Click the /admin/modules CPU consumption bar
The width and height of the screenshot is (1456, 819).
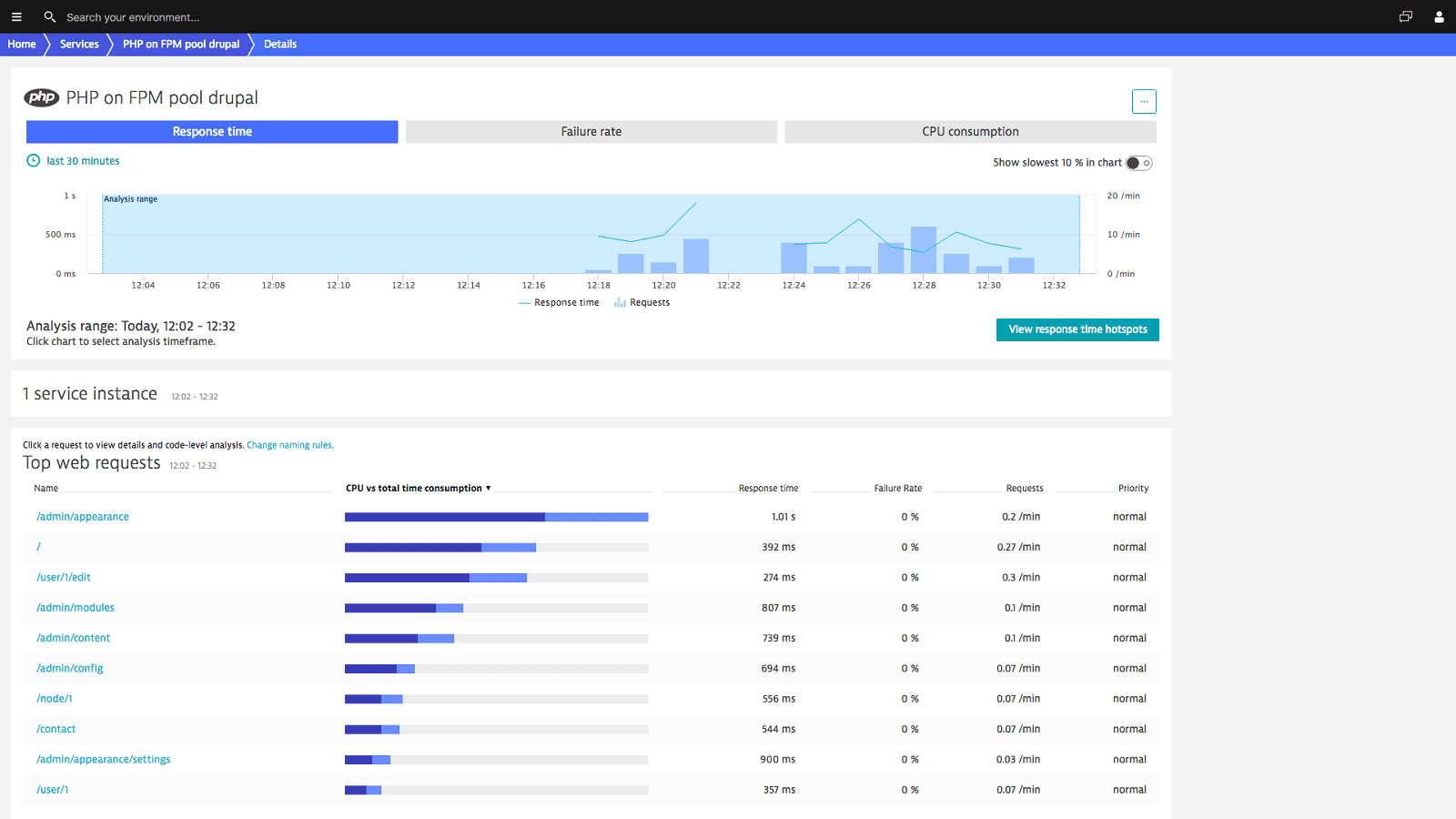[497, 608]
